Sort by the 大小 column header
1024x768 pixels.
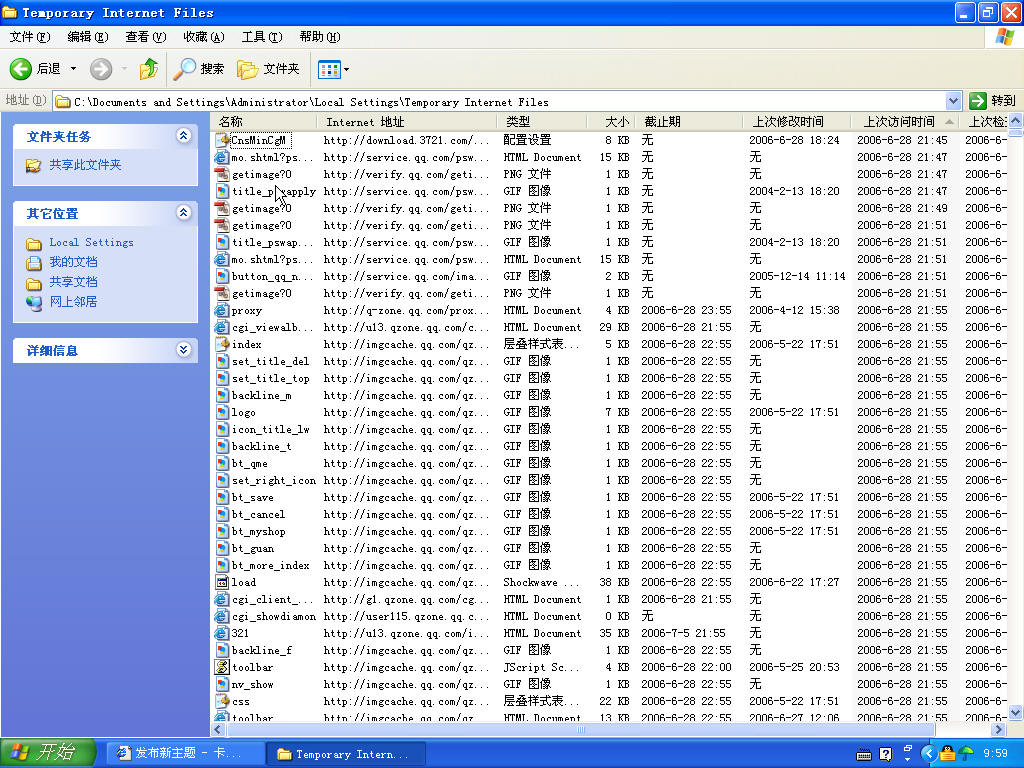click(x=611, y=121)
